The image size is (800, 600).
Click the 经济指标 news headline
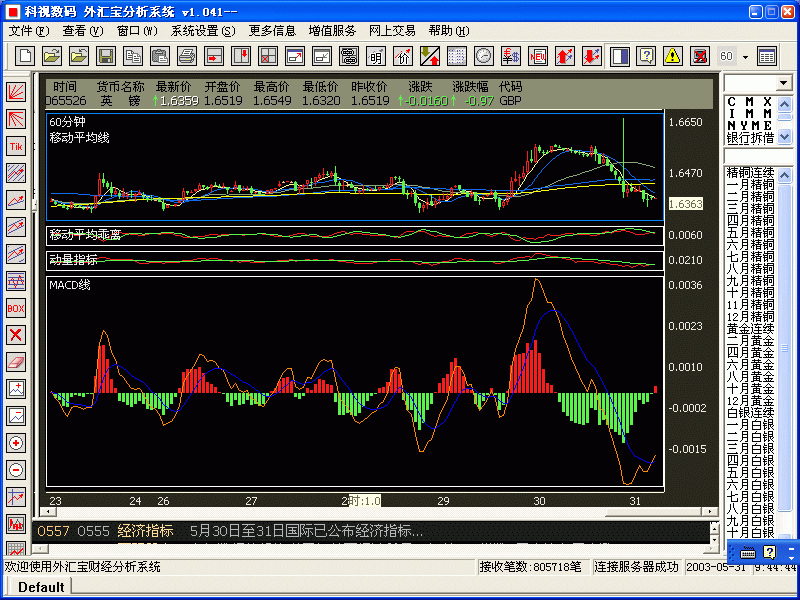[x=145, y=531]
